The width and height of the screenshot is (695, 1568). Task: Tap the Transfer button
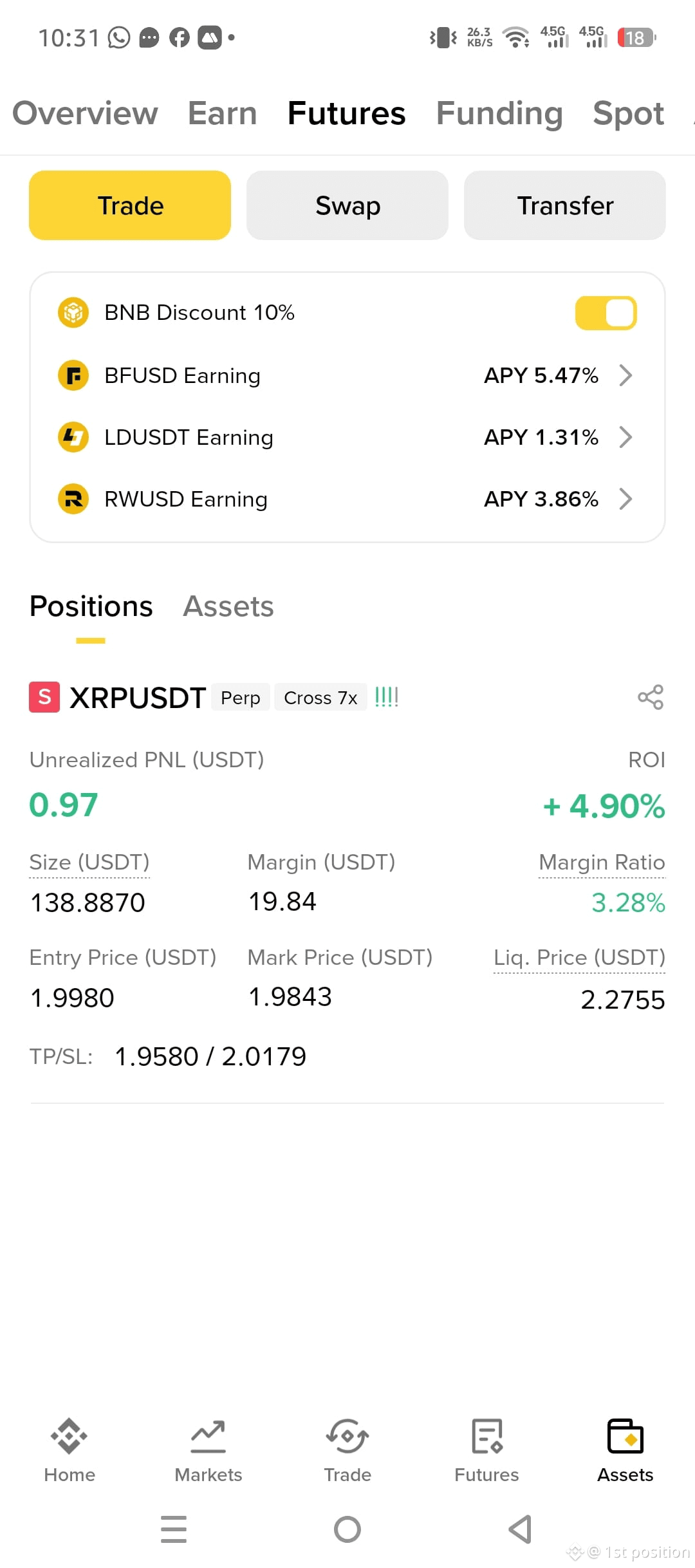click(x=565, y=205)
